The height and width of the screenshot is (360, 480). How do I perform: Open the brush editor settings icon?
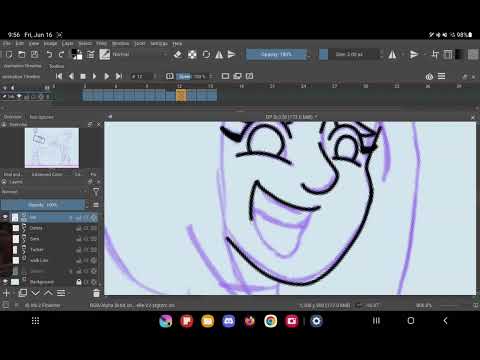coord(91,54)
